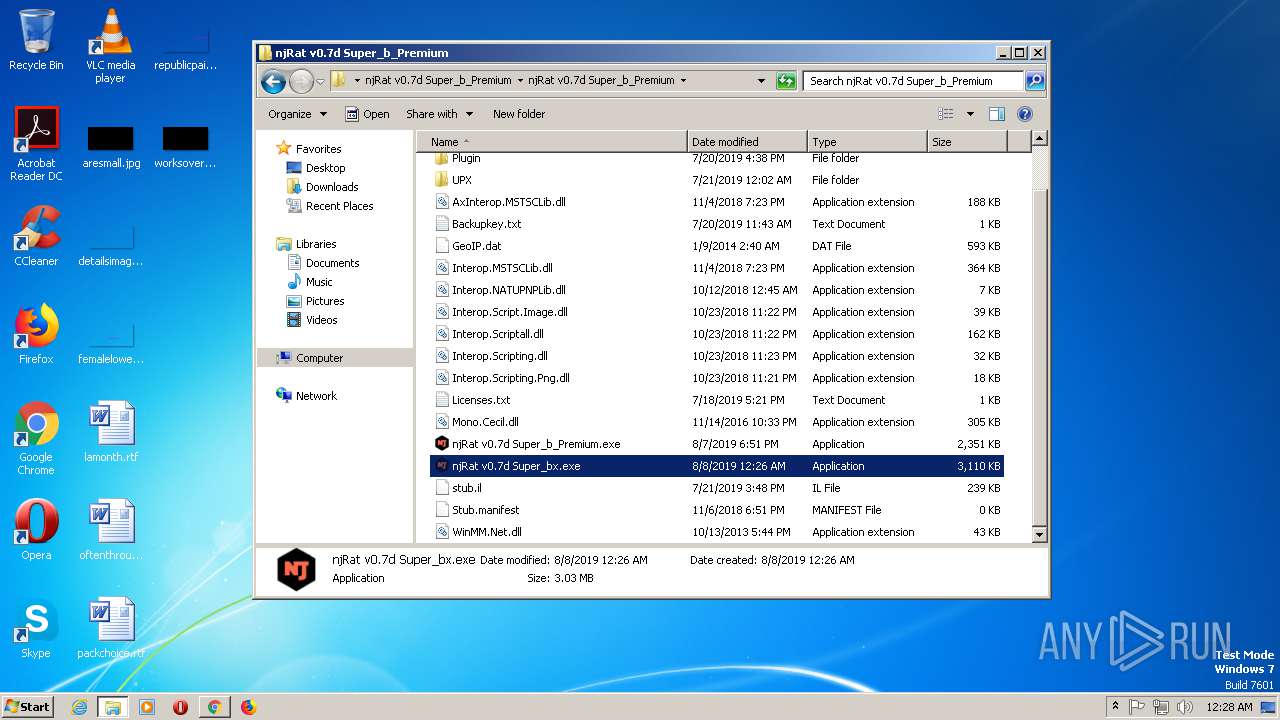Select VLC media player desktop icon
The height and width of the screenshot is (720, 1280).
pos(110,45)
